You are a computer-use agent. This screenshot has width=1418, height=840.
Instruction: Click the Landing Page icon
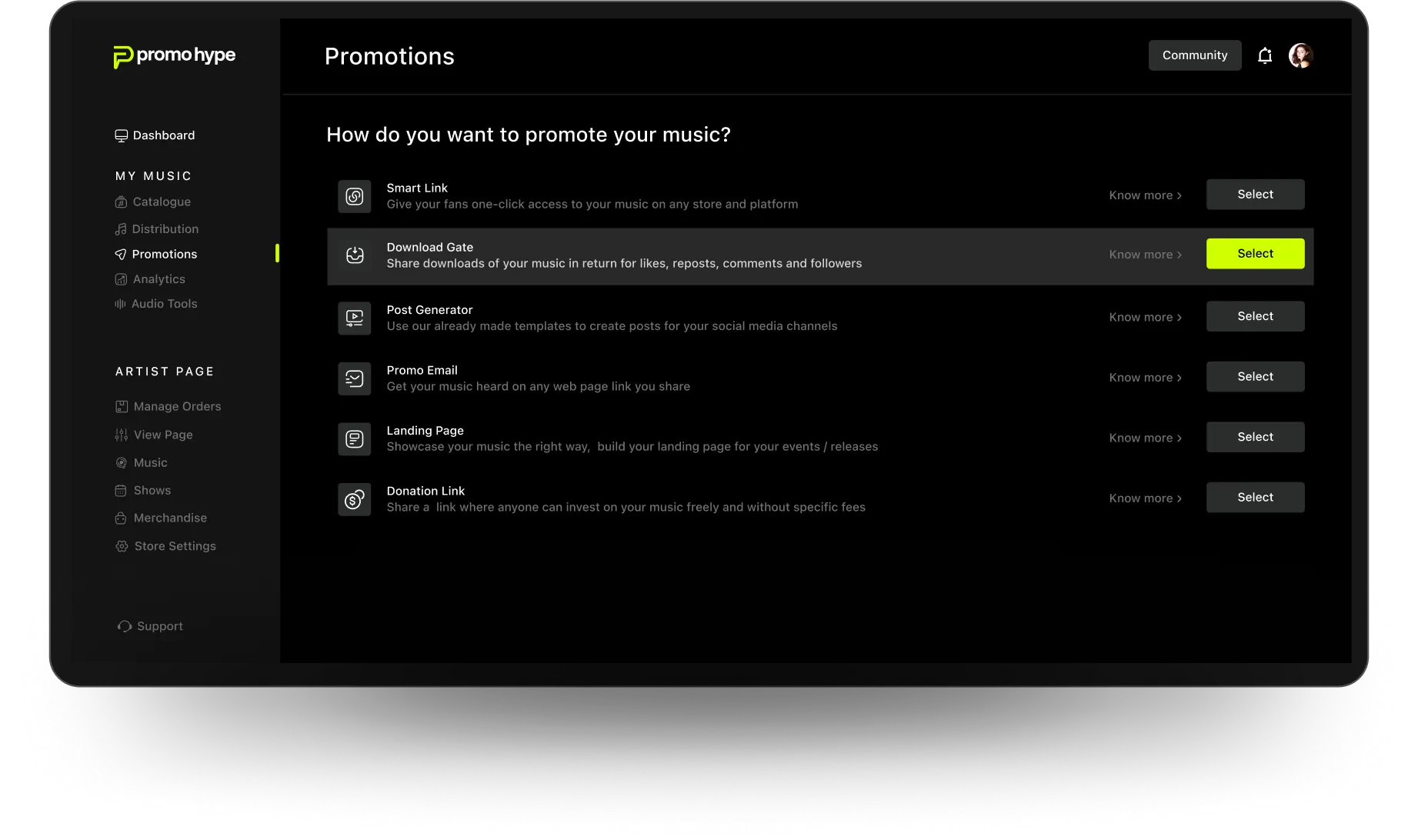click(355, 438)
